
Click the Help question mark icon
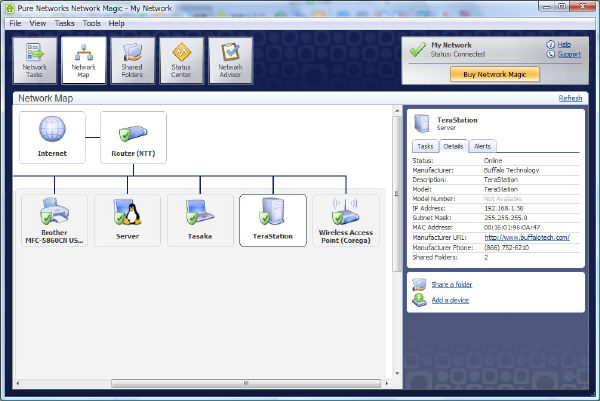(x=550, y=44)
